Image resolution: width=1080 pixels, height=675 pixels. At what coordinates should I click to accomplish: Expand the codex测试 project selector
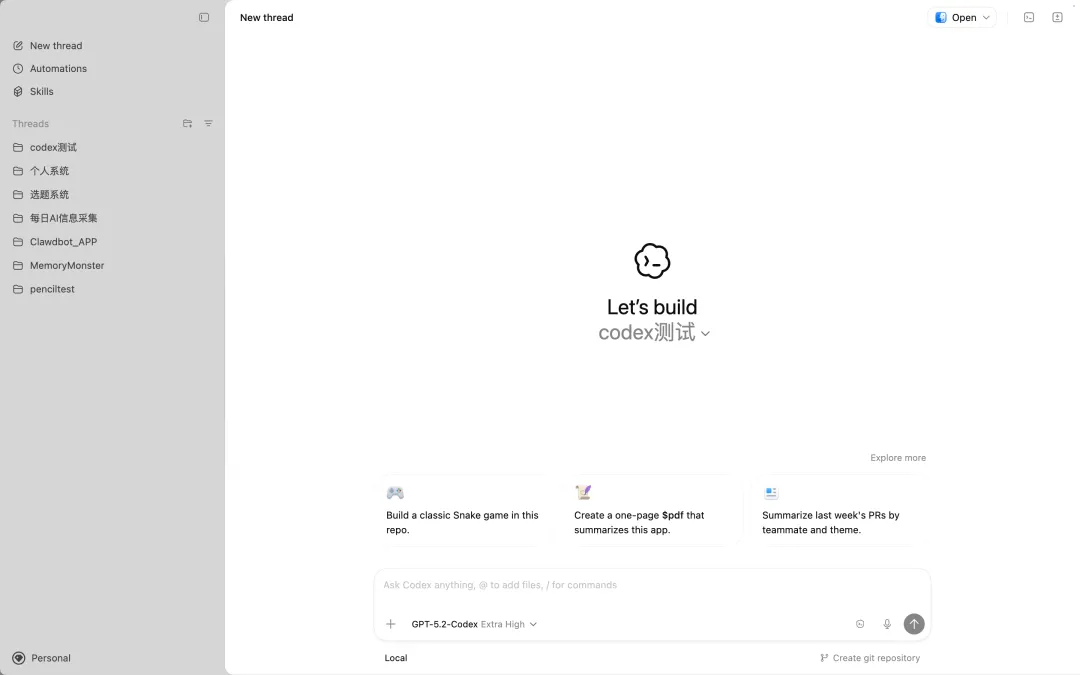pos(654,333)
